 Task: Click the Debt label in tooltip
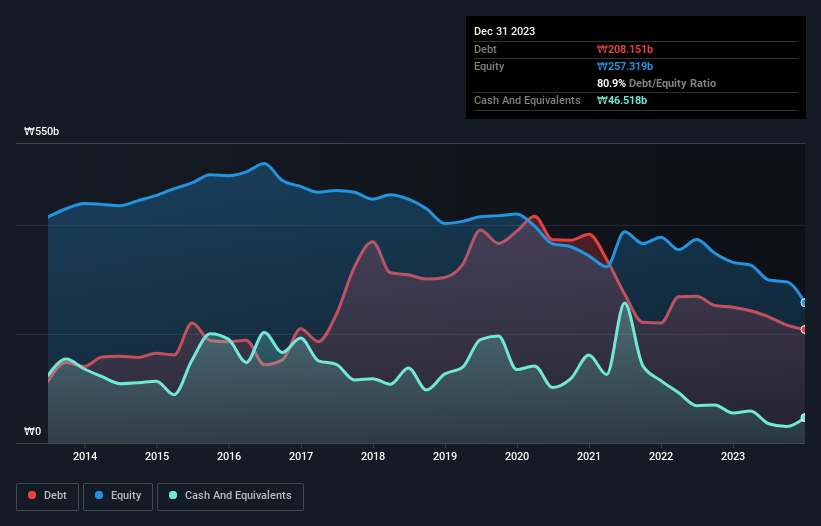pos(485,49)
